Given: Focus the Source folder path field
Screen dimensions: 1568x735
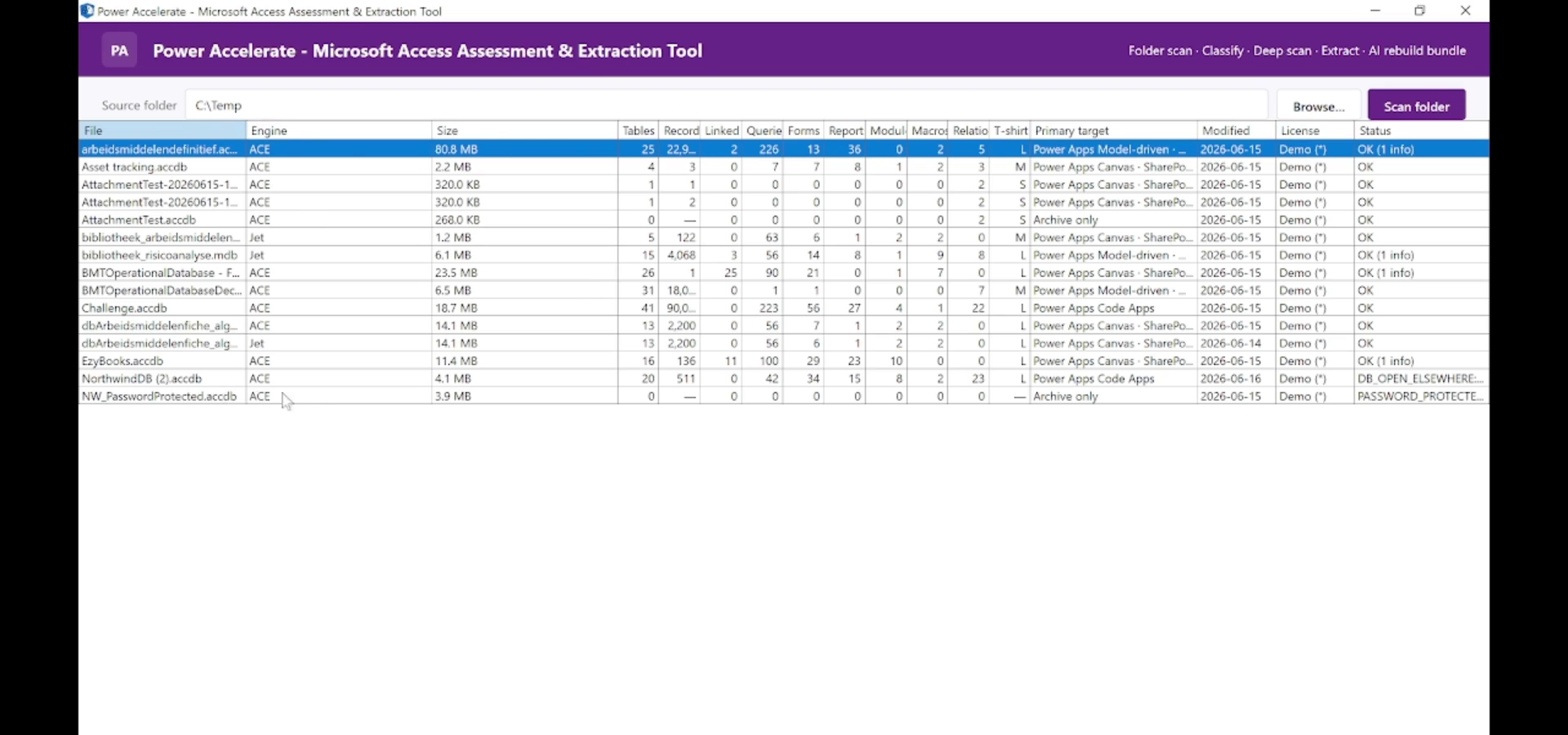Looking at the screenshot, I should click(727, 105).
